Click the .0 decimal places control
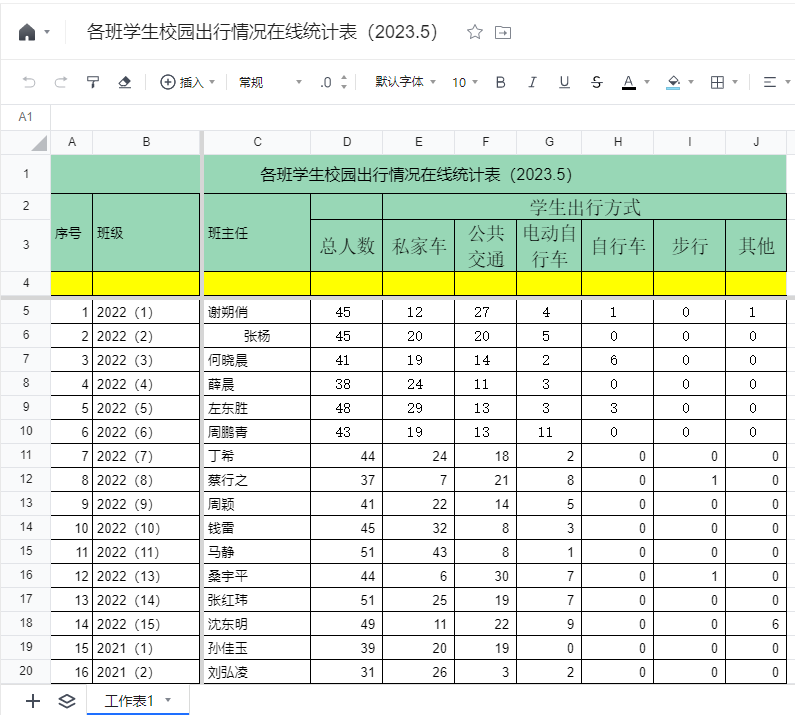This screenshot has width=795, height=715. click(x=326, y=82)
